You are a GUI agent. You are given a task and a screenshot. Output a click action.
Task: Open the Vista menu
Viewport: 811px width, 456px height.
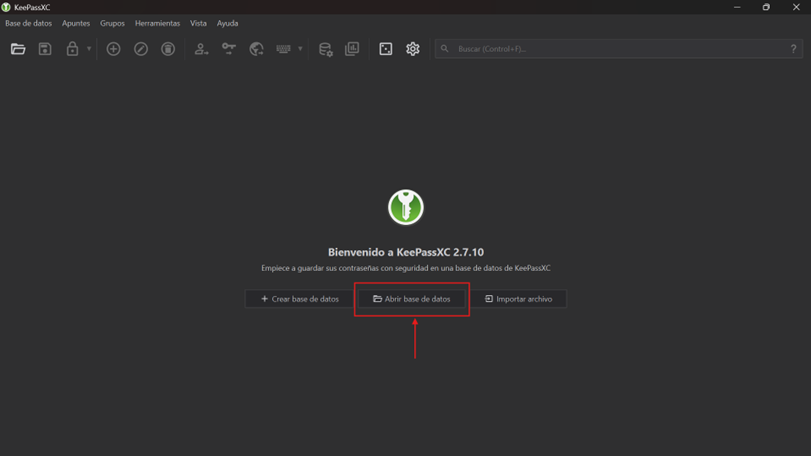[198, 23]
